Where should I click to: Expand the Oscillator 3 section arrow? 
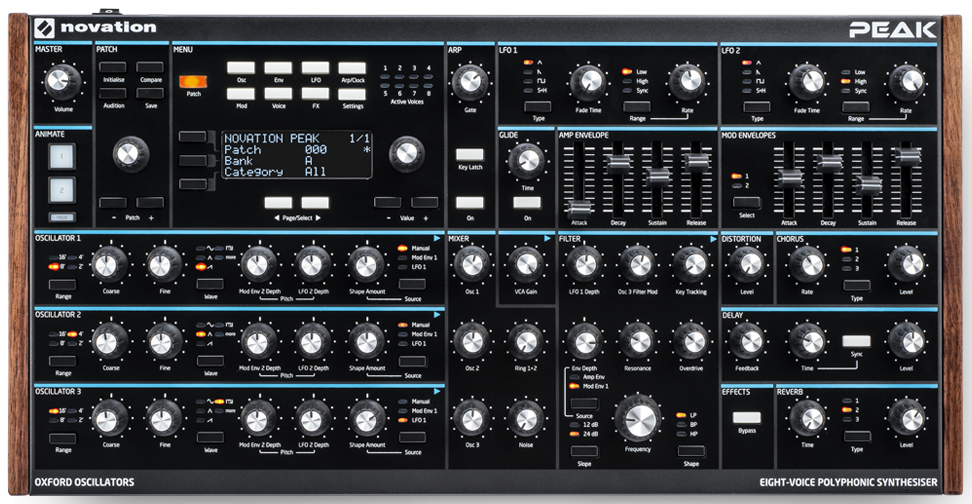pyautogui.click(x=437, y=391)
